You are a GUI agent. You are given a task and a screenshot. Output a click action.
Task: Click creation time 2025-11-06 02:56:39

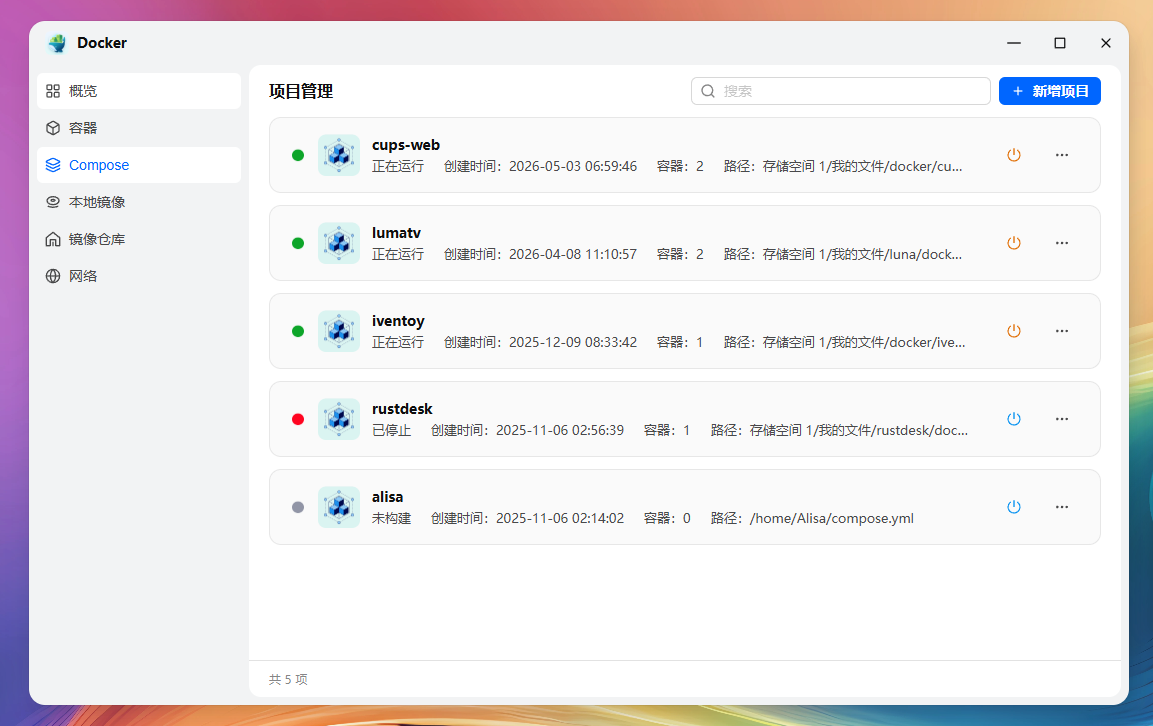point(560,430)
